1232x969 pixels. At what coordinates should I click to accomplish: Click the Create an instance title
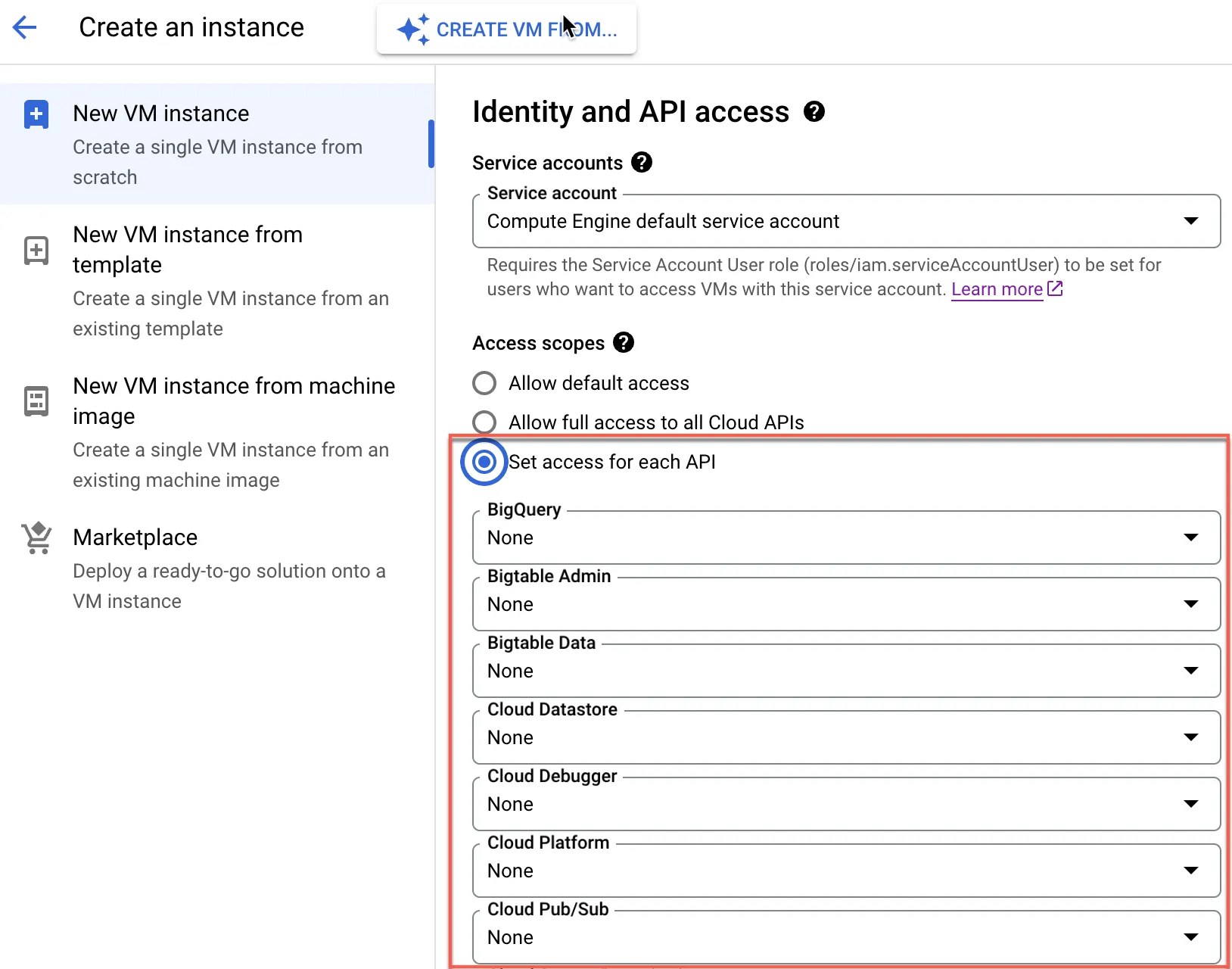191,27
